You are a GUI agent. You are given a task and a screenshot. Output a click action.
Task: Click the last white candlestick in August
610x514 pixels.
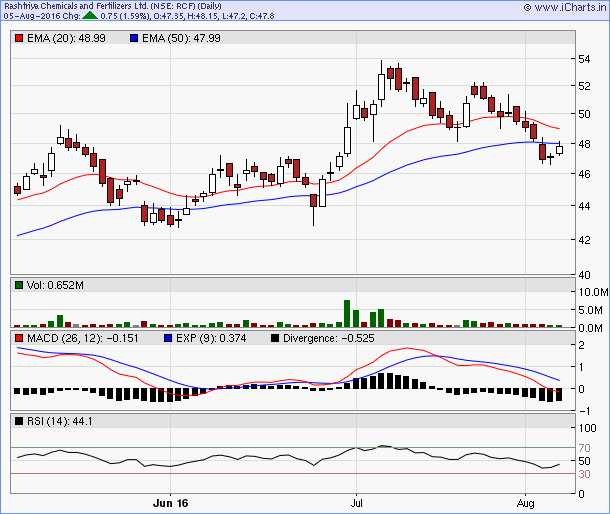point(559,149)
